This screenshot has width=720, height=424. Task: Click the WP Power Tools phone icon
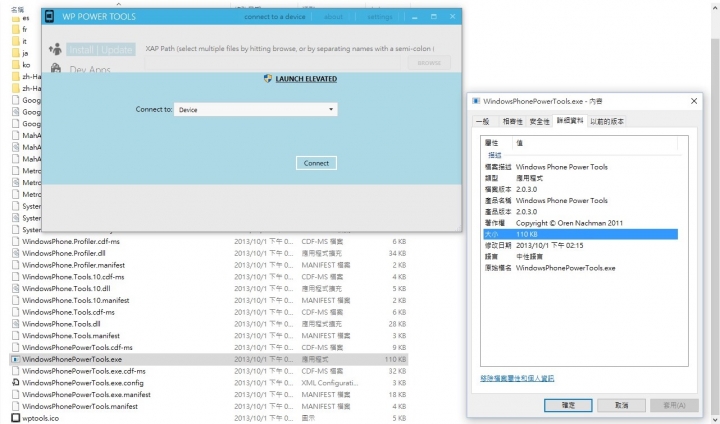pos(49,17)
